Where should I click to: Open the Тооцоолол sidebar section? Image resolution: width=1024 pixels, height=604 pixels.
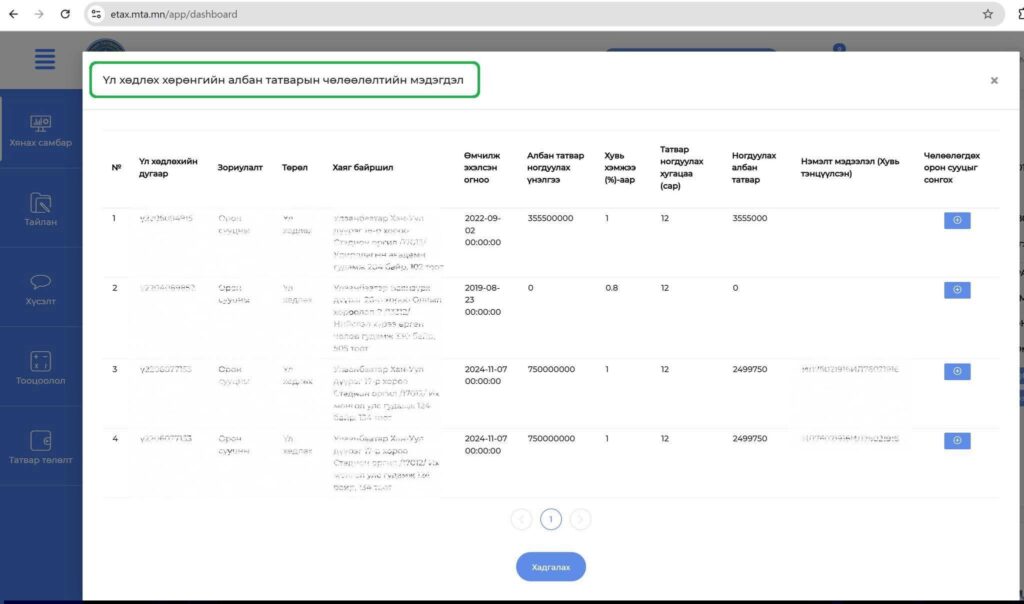click(41, 369)
